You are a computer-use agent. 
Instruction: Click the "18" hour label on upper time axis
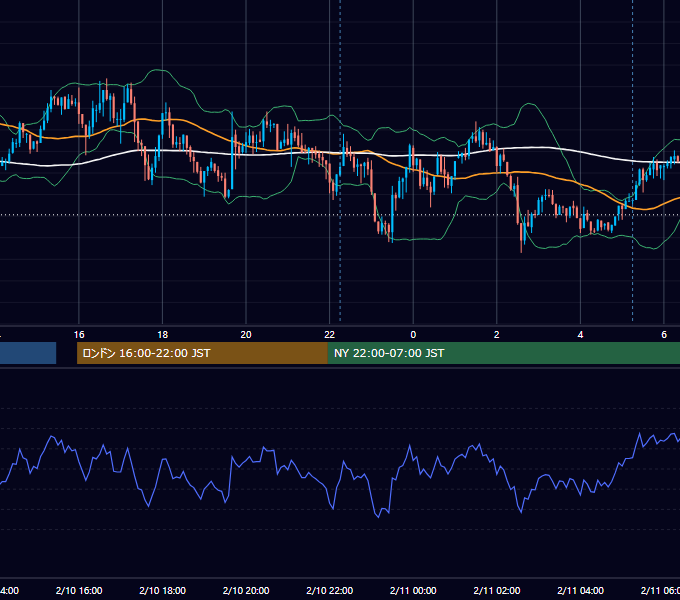click(163, 335)
